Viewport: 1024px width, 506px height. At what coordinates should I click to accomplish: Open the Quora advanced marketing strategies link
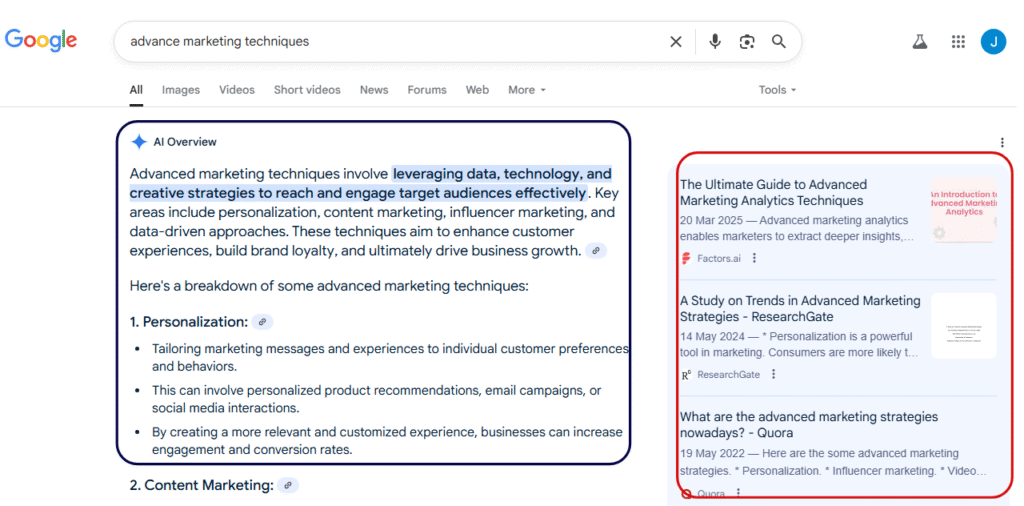tap(808, 424)
